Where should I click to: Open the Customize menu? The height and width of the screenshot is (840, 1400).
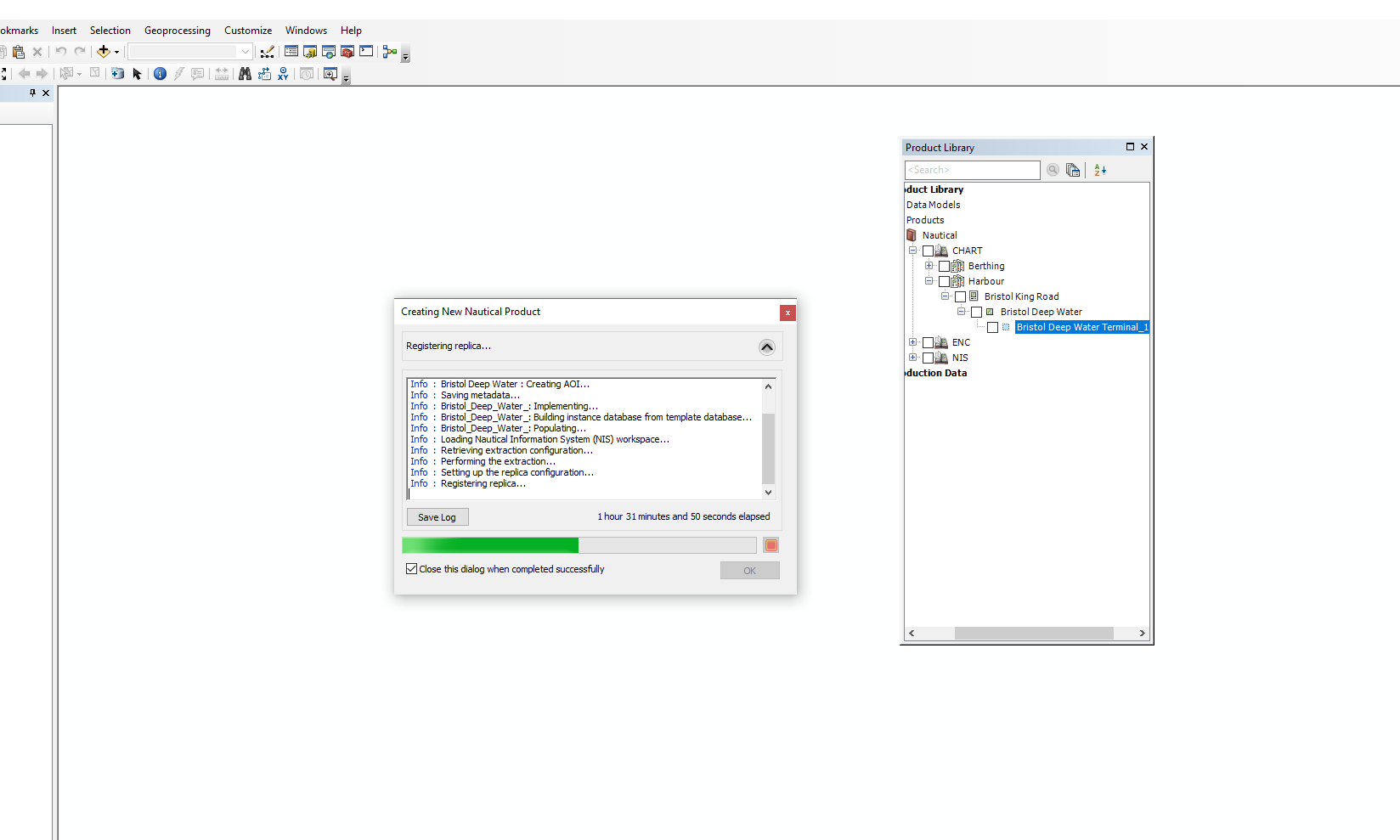click(x=247, y=30)
